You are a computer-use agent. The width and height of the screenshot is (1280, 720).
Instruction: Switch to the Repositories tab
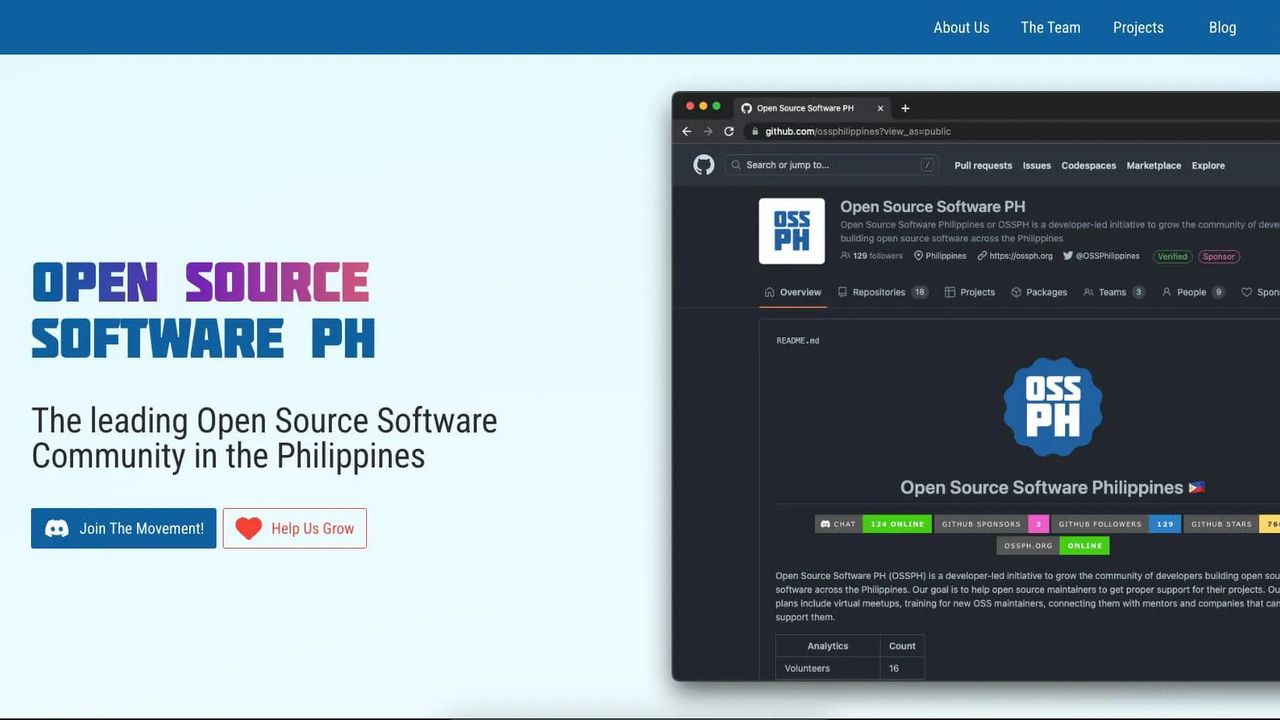pos(883,292)
